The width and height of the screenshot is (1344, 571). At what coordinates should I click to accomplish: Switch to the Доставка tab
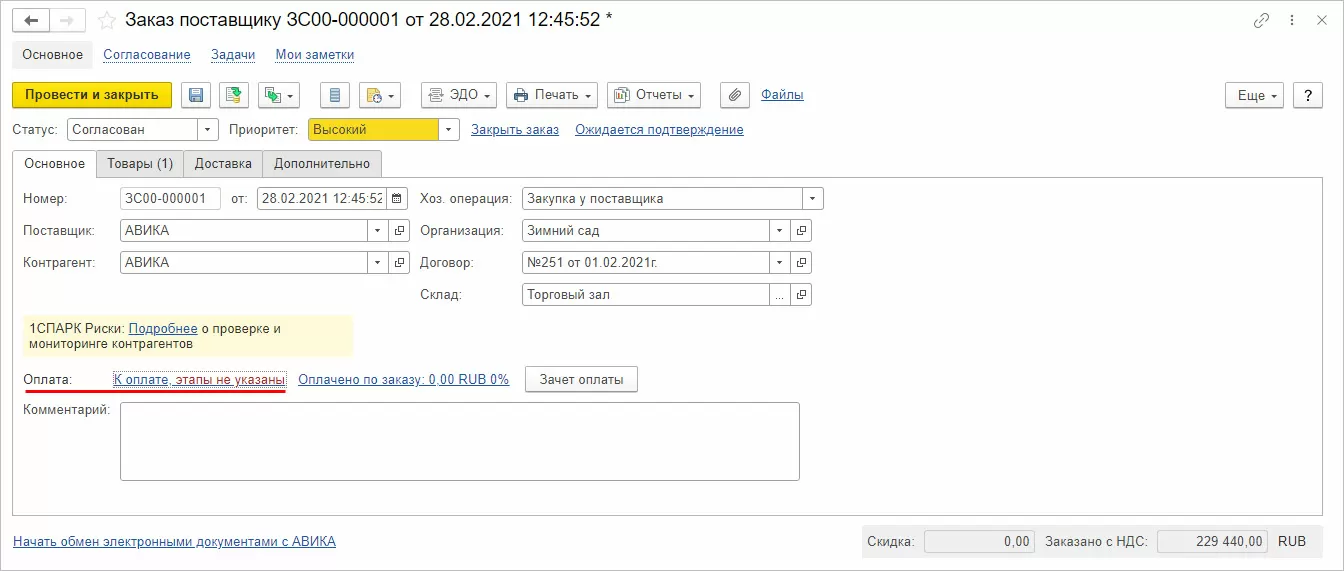pyautogui.click(x=223, y=163)
